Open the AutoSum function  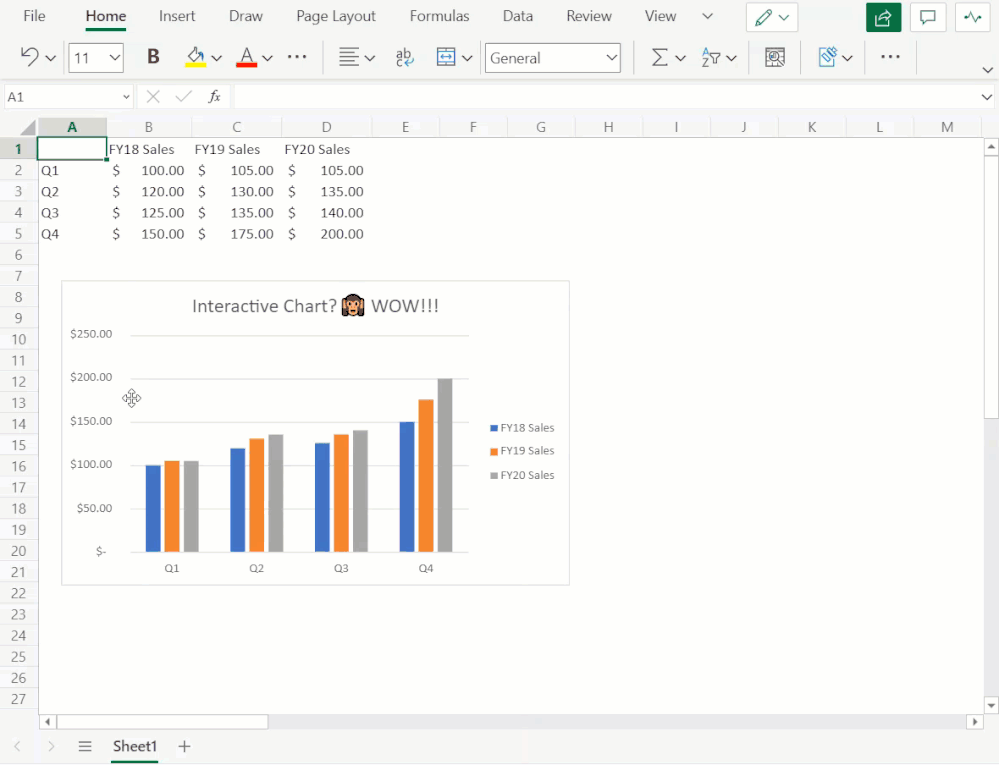(661, 57)
